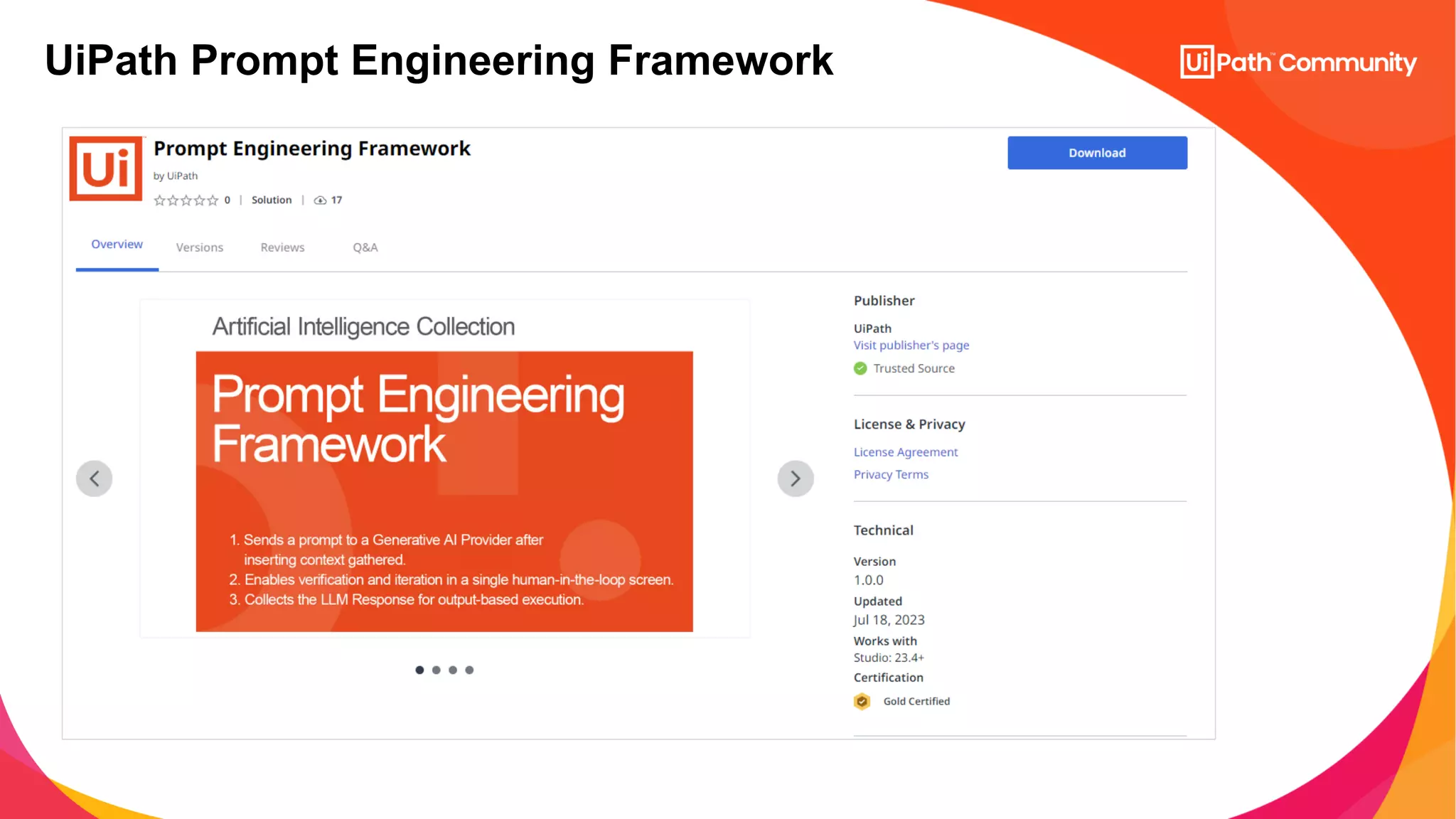Click the 'Studio: 23.4+' compatibility text
Viewport: 1456px width, 819px height.
pos(889,658)
